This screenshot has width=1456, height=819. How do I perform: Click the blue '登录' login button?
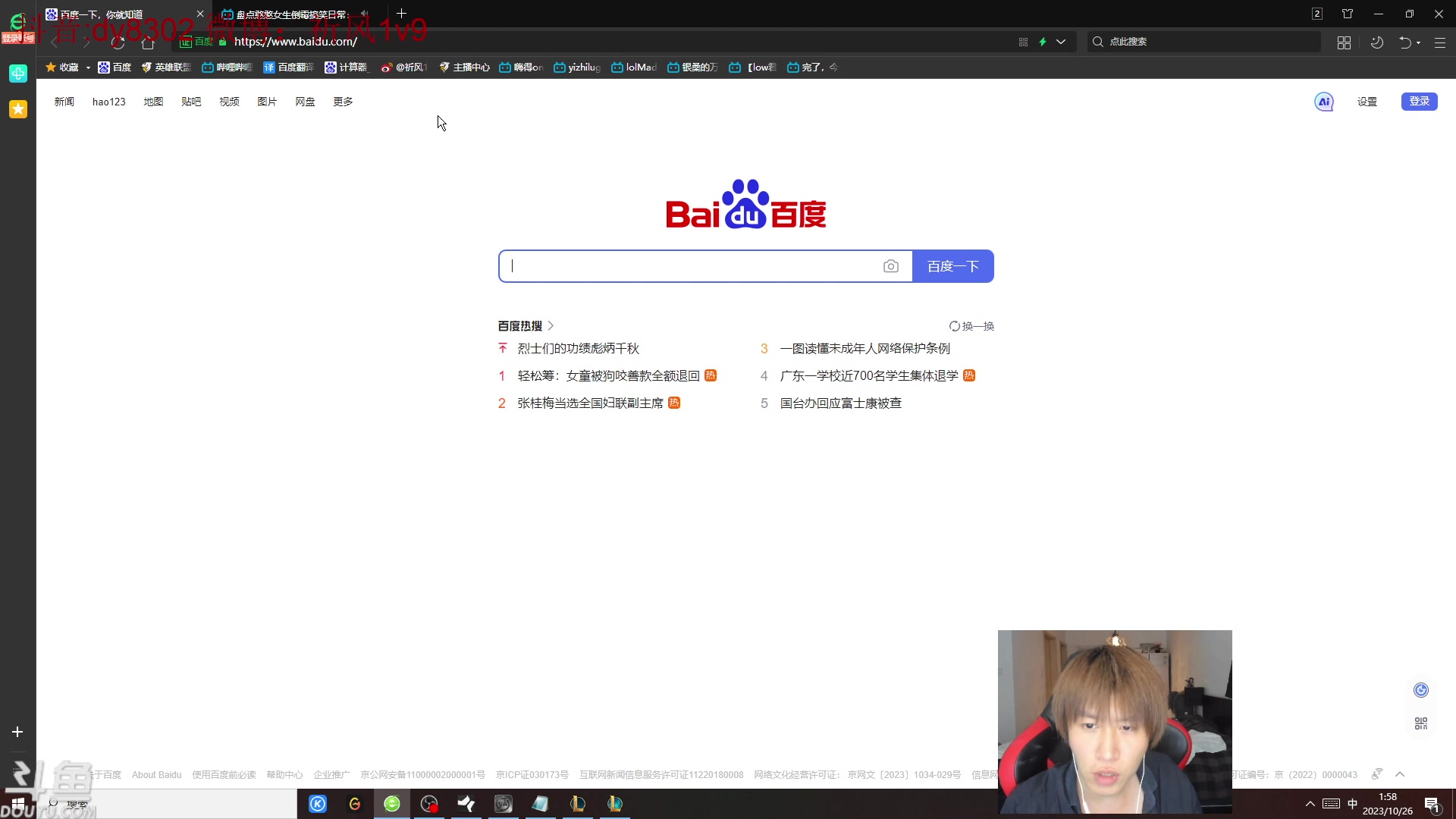pyautogui.click(x=1420, y=102)
